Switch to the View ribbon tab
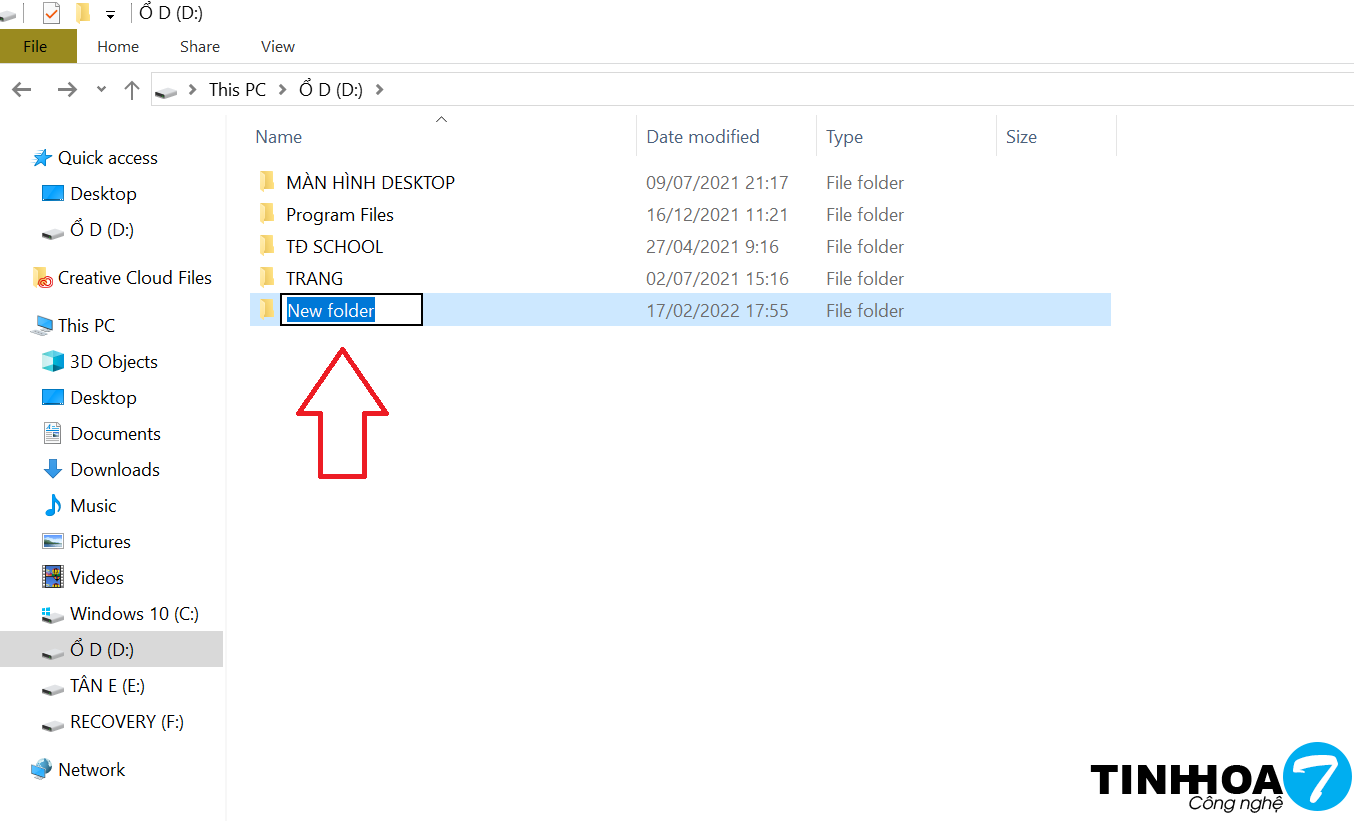Image resolution: width=1354 pixels, height=821 pixels. tap(277, 47)
